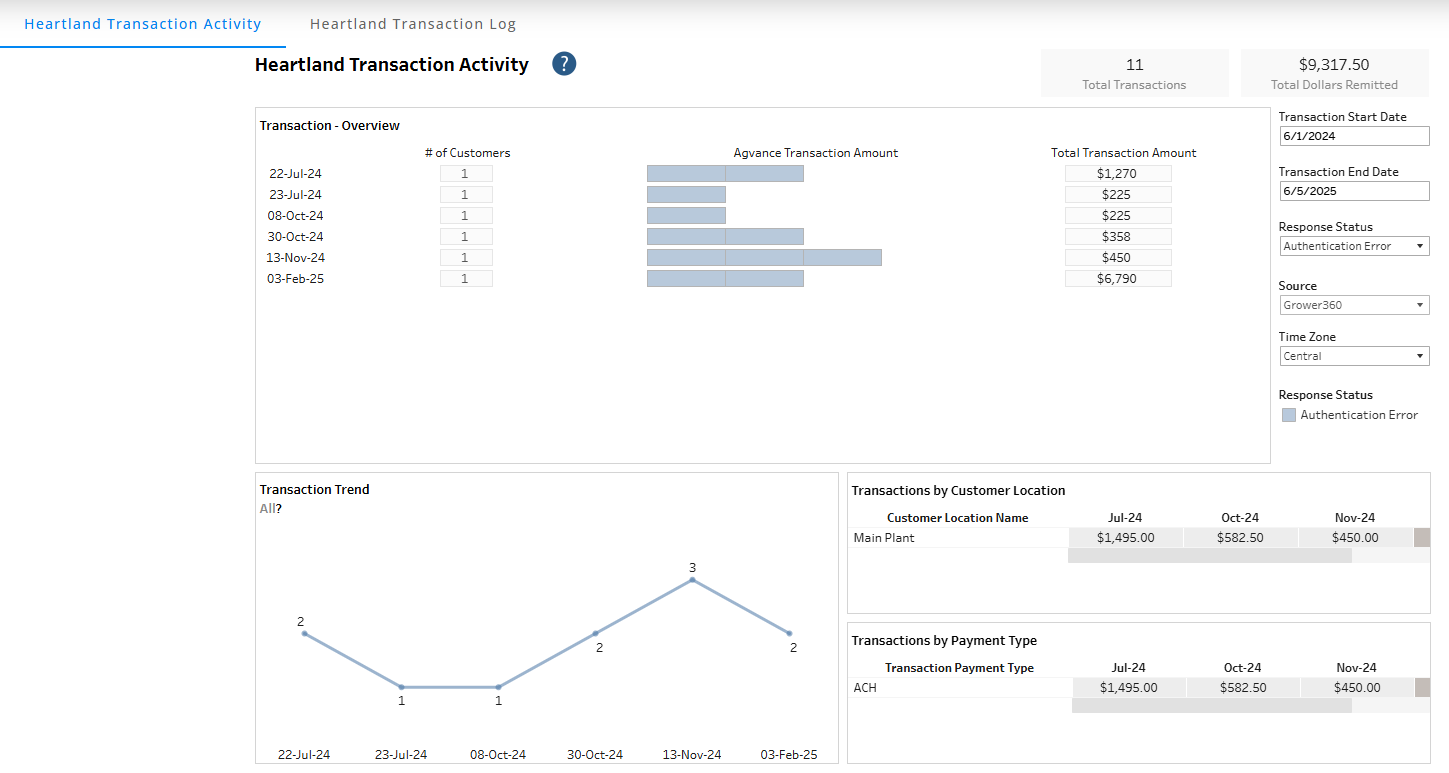Click ACH's Jul-24 value $1,495.00
This screenshot has height=773, width=1449.
point(1129,688)
